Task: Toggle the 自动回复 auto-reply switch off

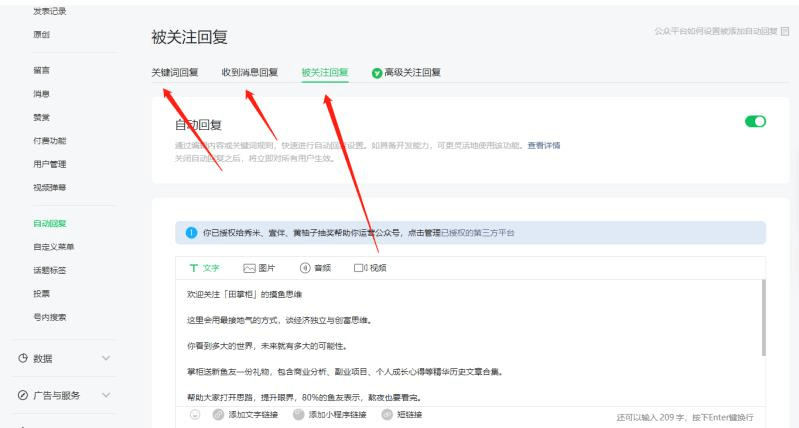Action: point(755,121)
